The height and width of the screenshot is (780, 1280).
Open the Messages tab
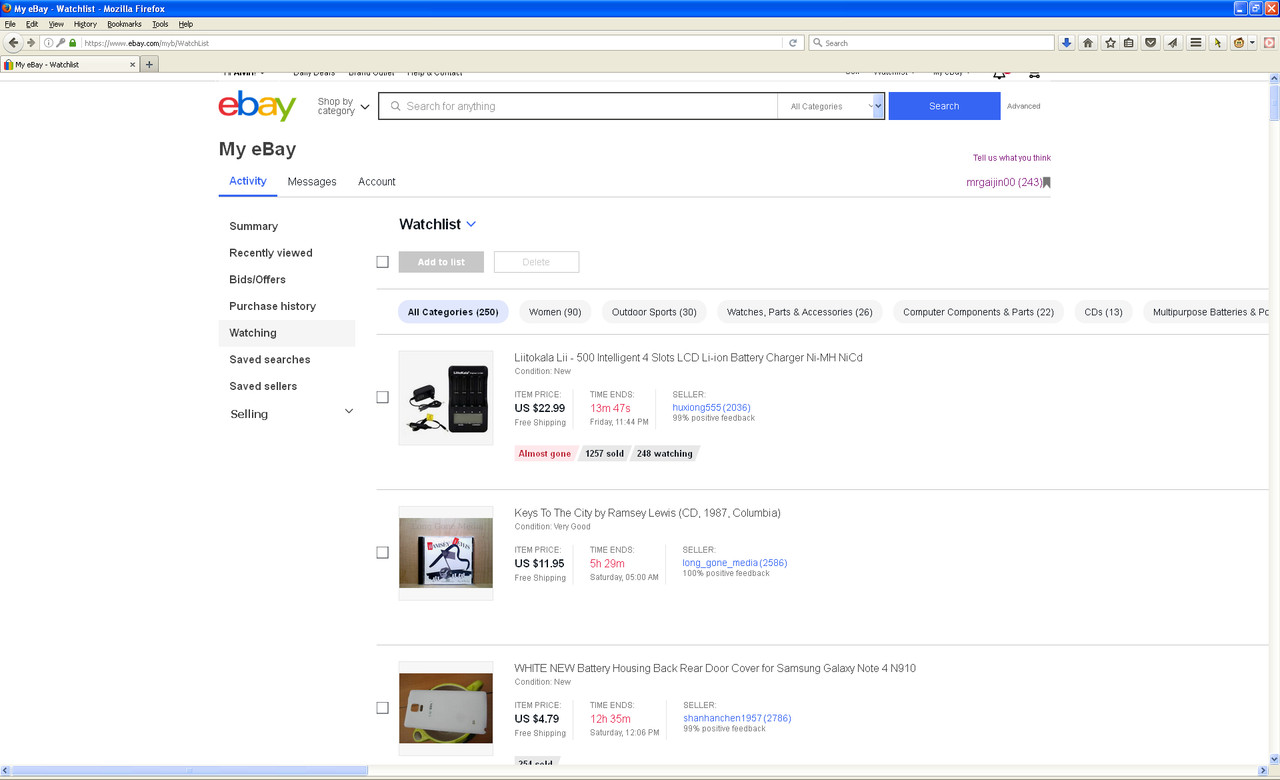click(312, 182)
